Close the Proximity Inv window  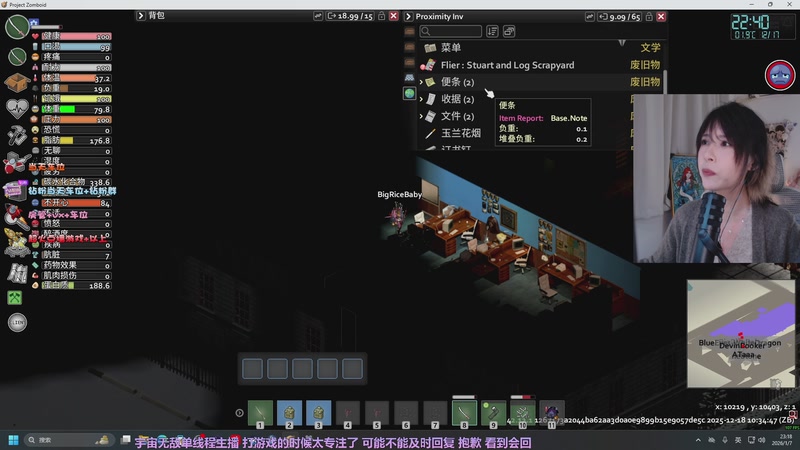click(661, 17)
